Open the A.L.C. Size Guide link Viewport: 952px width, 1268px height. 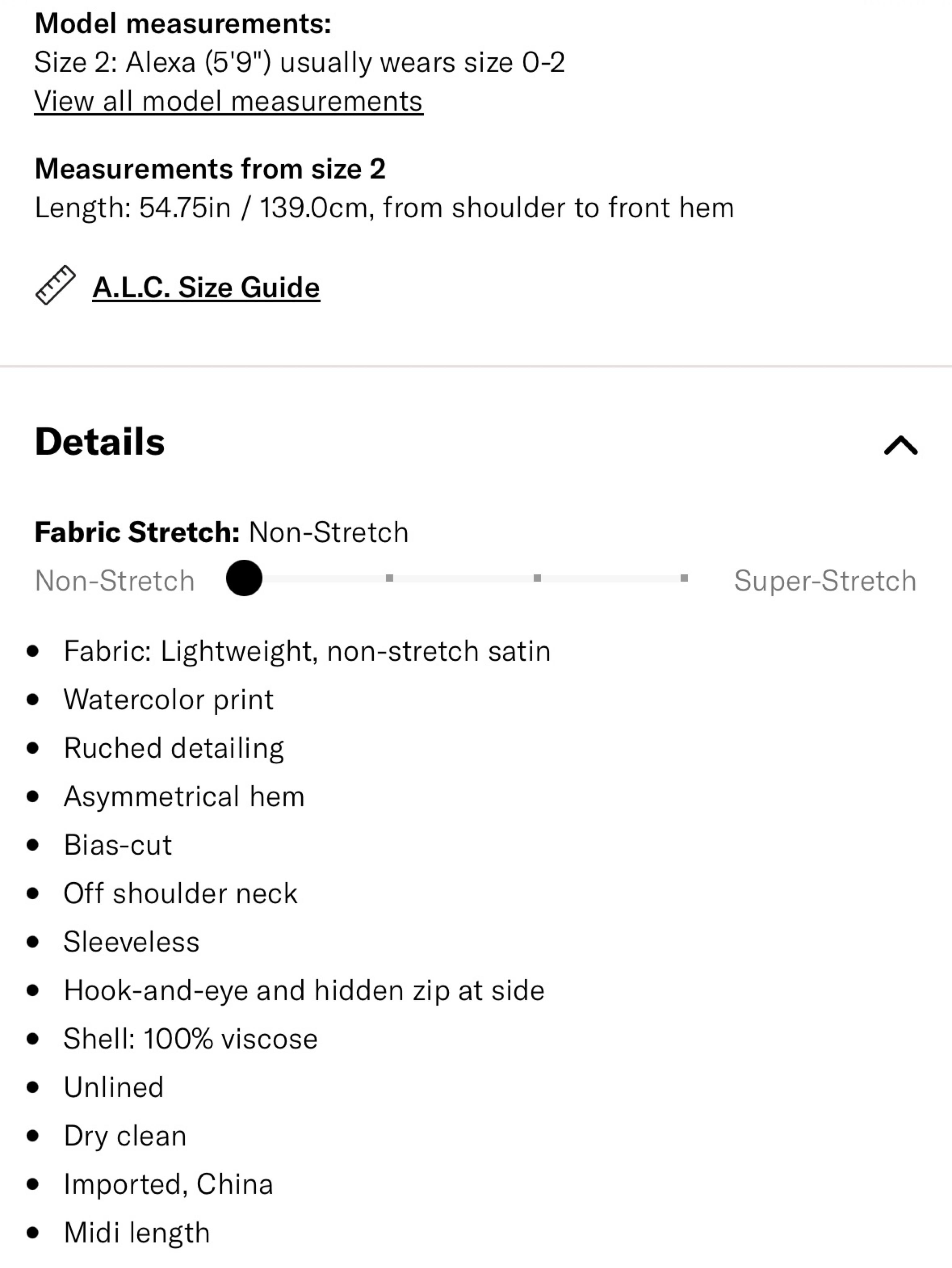coord(206,287)
